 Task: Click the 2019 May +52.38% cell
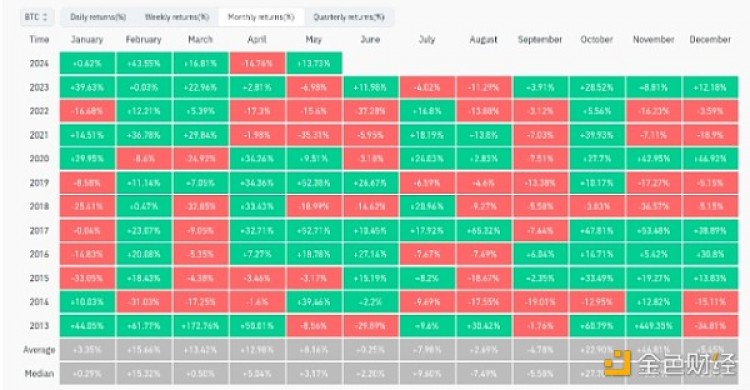[x=314, y=183]
